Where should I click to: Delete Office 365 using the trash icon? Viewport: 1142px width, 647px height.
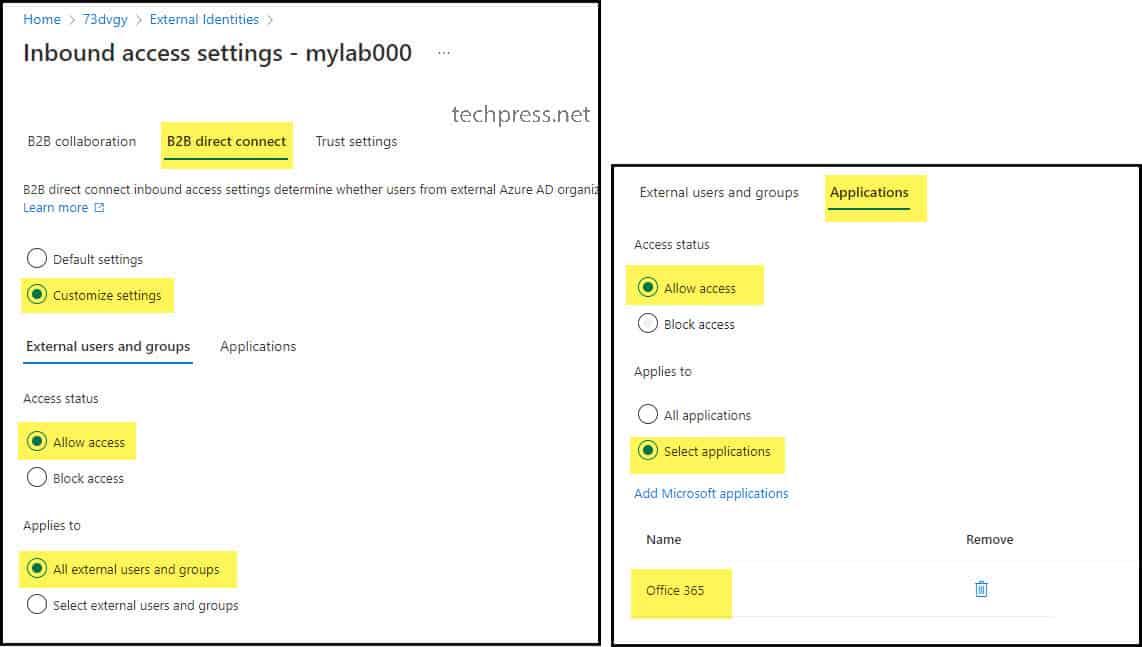pos(981,589)
